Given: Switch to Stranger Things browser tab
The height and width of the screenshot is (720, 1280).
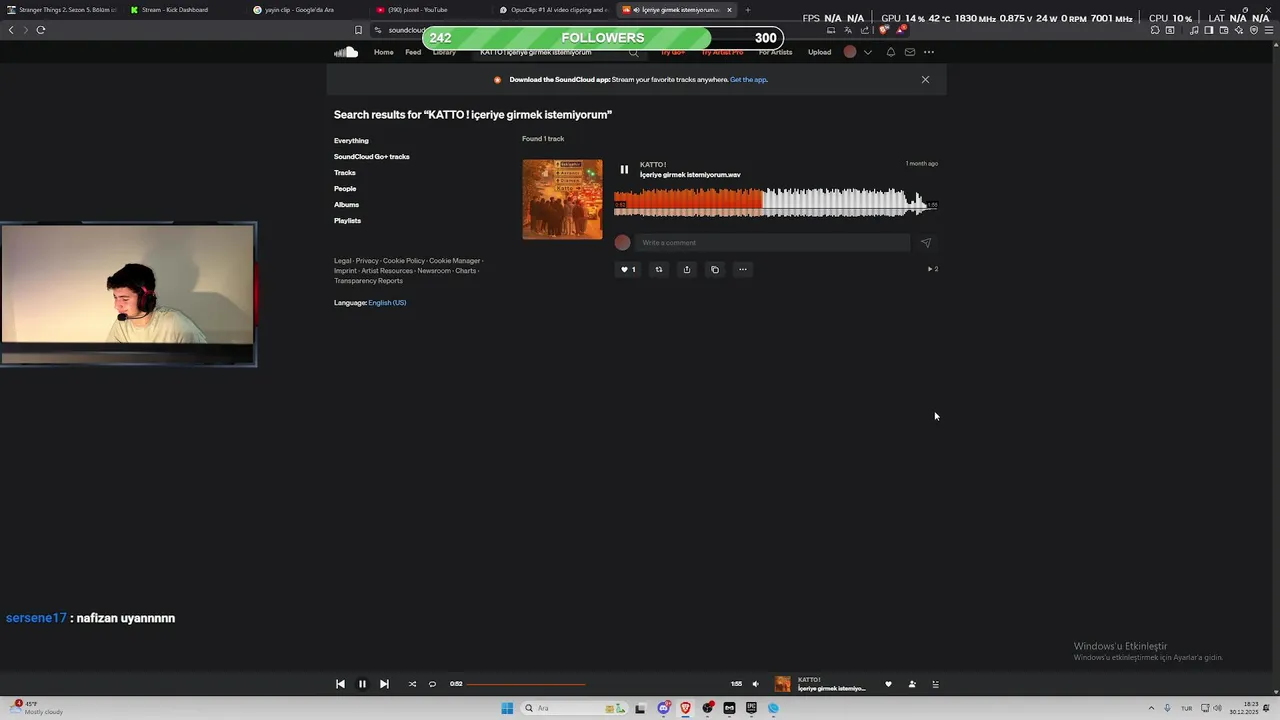Looking at the screenshot, I should coord(60,10).
